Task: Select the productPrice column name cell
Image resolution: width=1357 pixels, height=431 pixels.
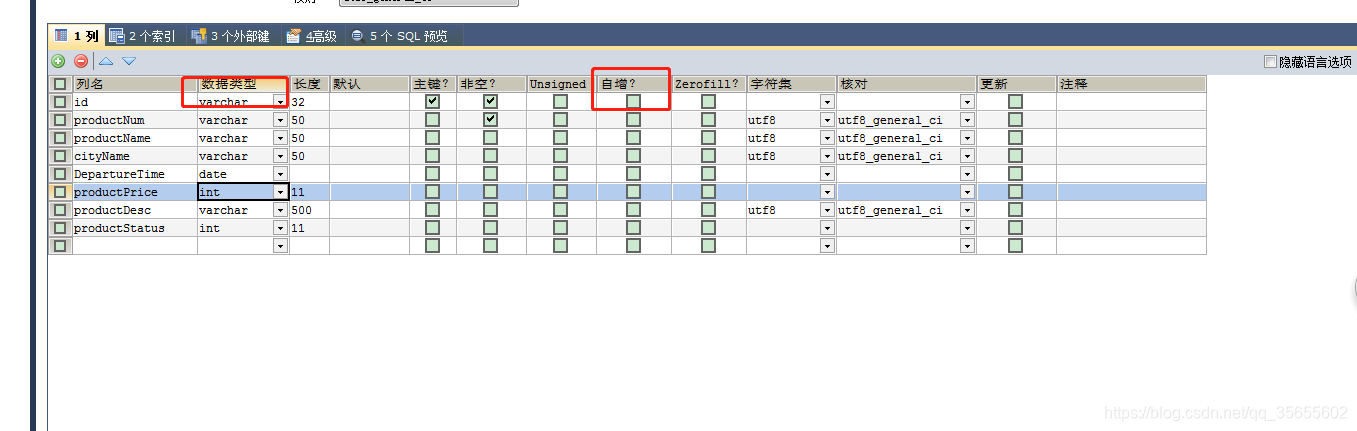Action: pos(134,192)
